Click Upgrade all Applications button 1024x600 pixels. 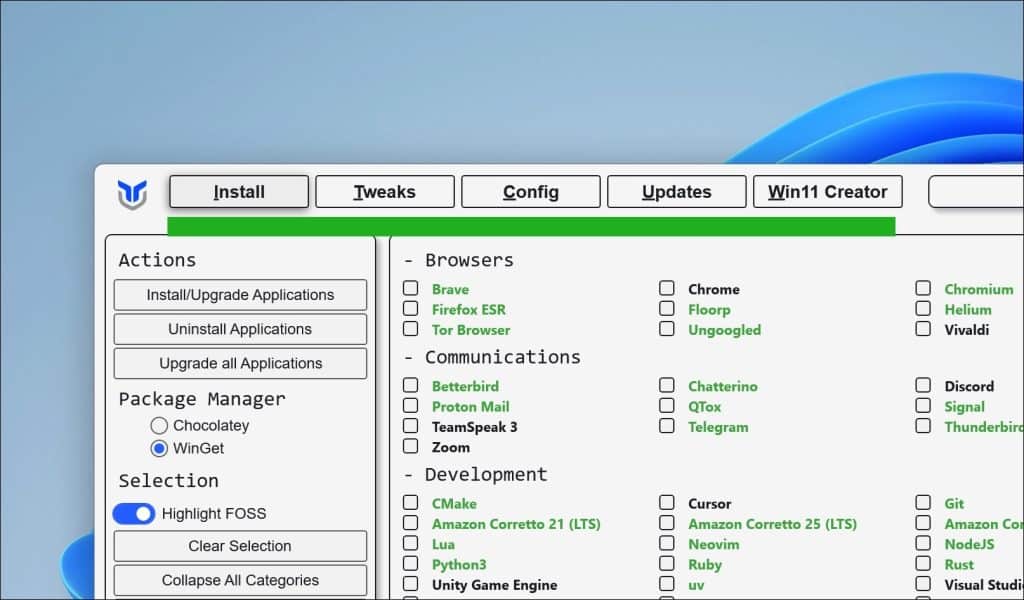click(x=240, y=364)
